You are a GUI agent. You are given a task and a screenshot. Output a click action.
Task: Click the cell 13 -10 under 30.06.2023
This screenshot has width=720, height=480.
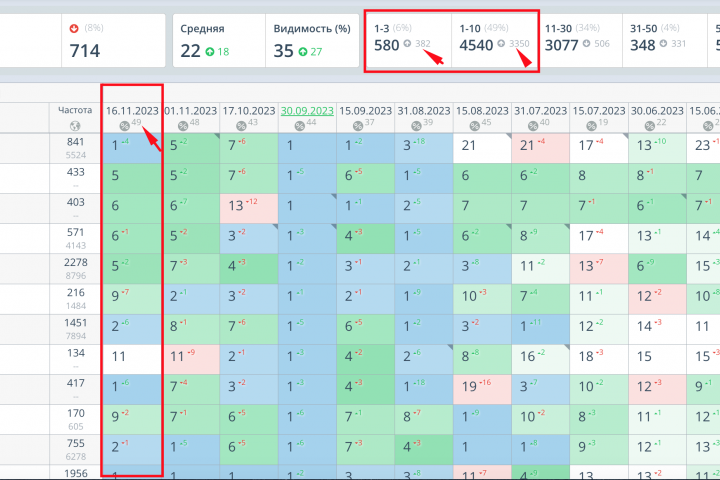tap(657, 148)
